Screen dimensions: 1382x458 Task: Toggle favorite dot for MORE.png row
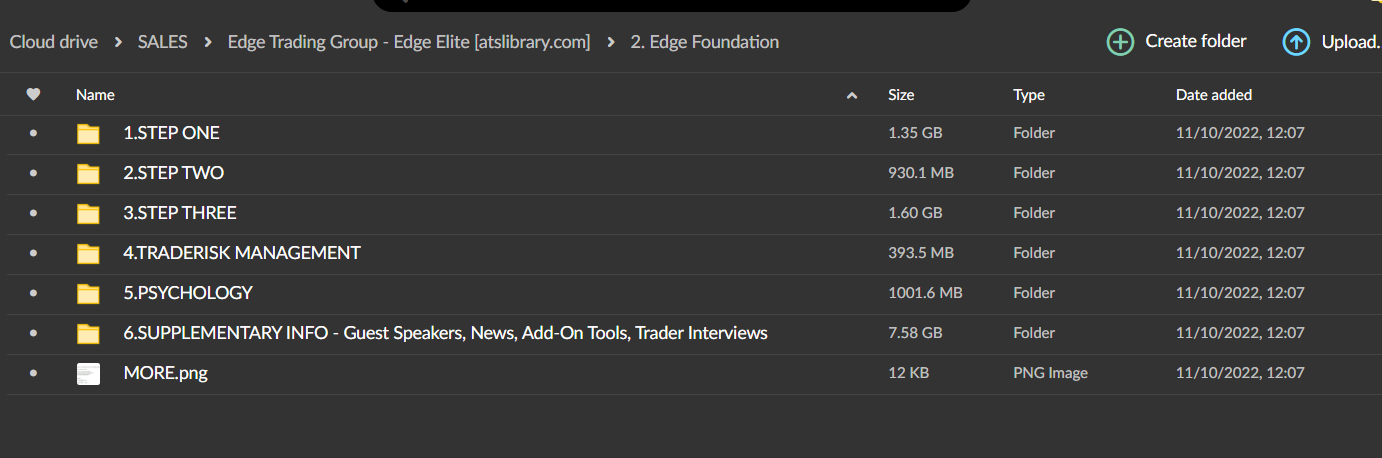(x=33, y=373)
